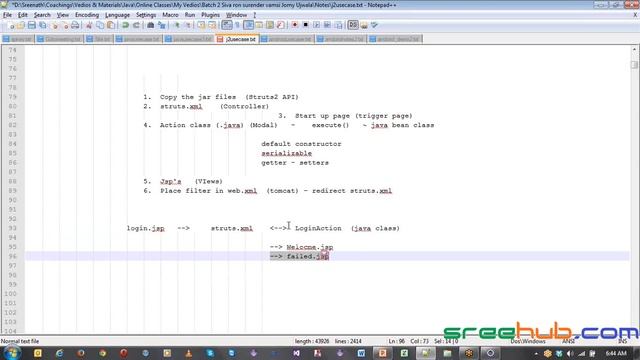This screenshot has height=360, width=640.
Task: Click Dos\Windows EOL status field
Action: coord(528,341)
